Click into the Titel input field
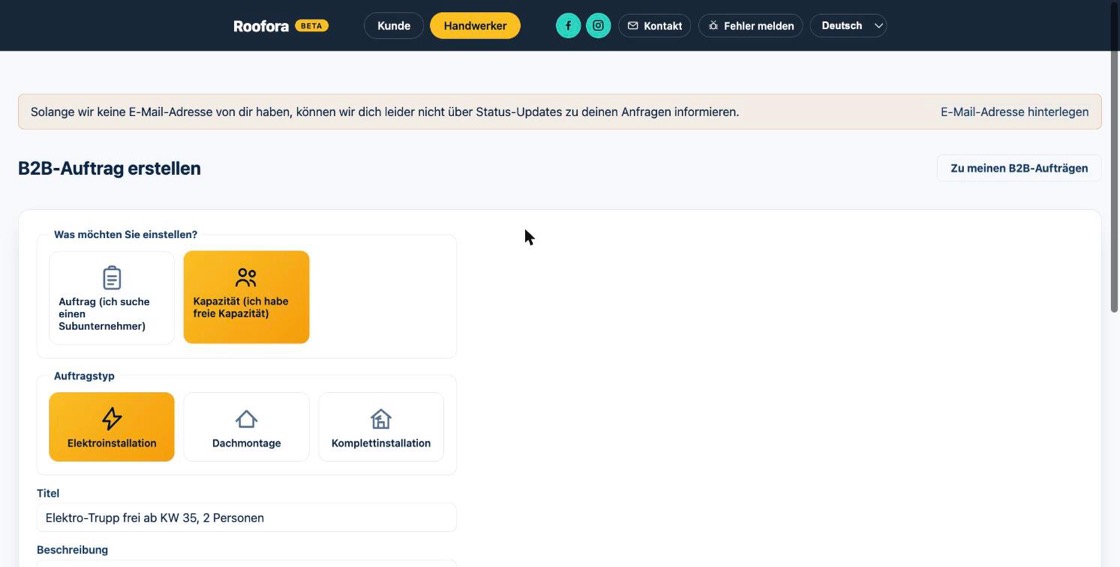Screen dimensions: 1120x567 tap(246, 518)
